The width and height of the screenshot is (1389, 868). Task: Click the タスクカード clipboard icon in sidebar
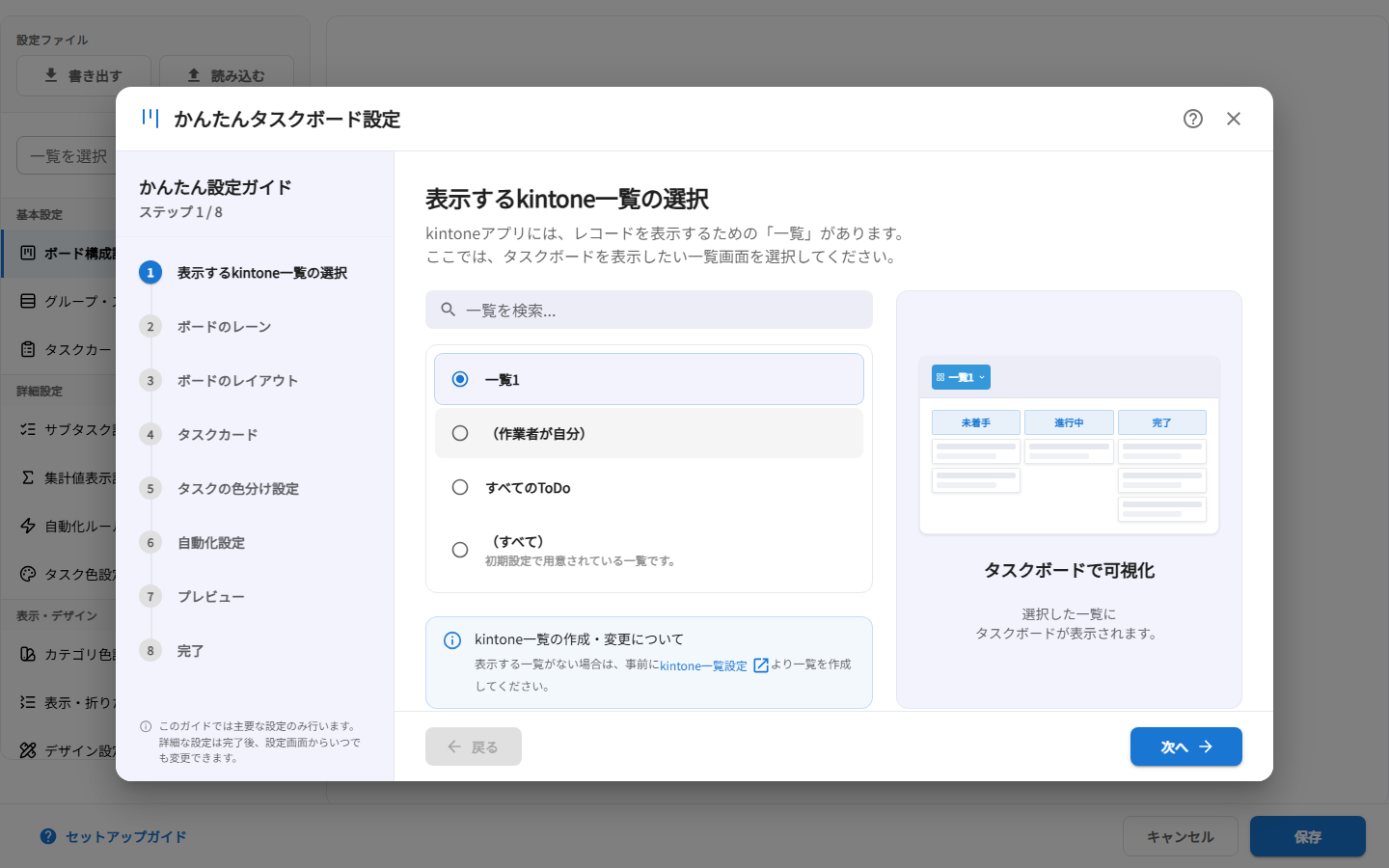coord(28,349)
